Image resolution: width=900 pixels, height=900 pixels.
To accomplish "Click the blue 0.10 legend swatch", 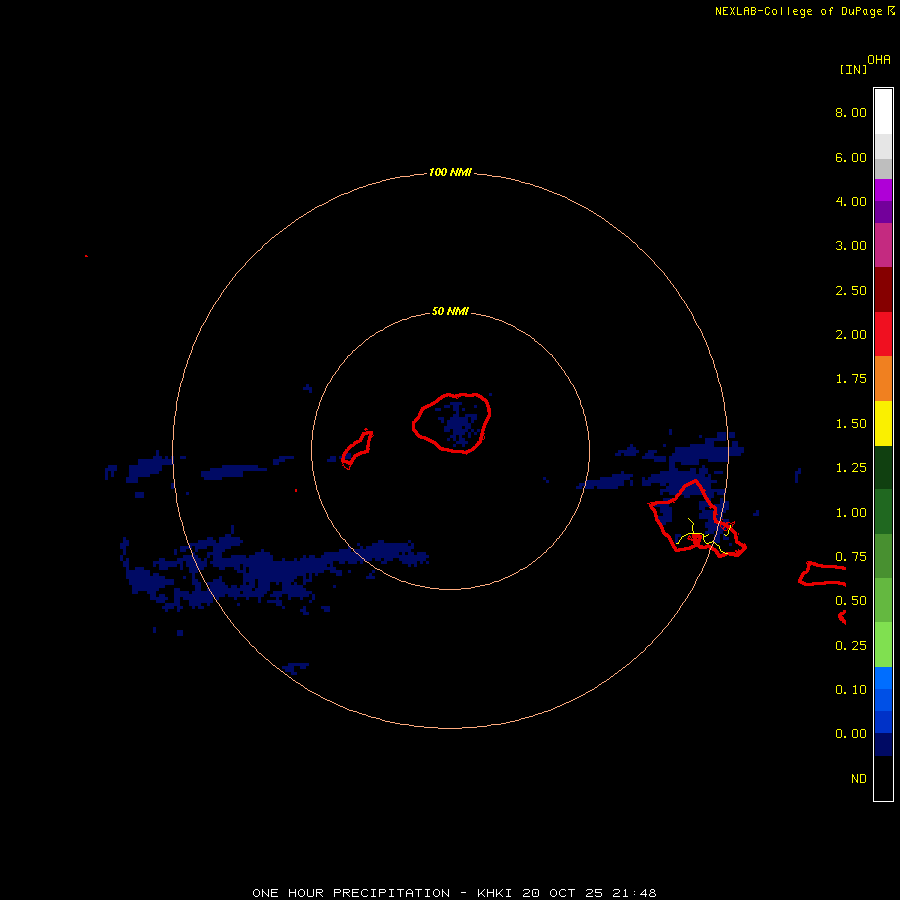I will click(x=883, y=690).
